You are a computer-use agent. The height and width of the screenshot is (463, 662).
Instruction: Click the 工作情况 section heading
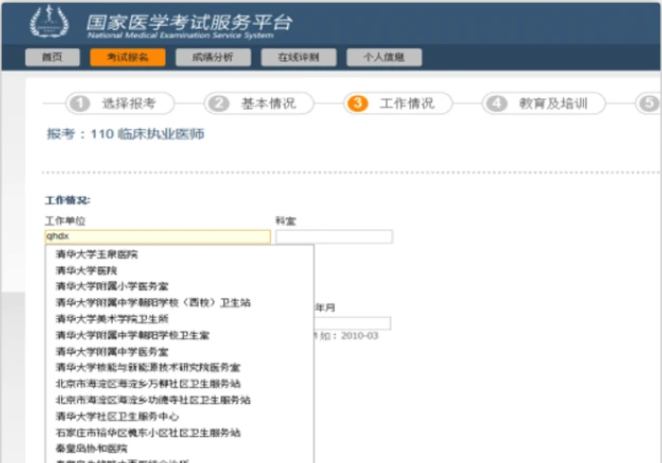(68, 200)
